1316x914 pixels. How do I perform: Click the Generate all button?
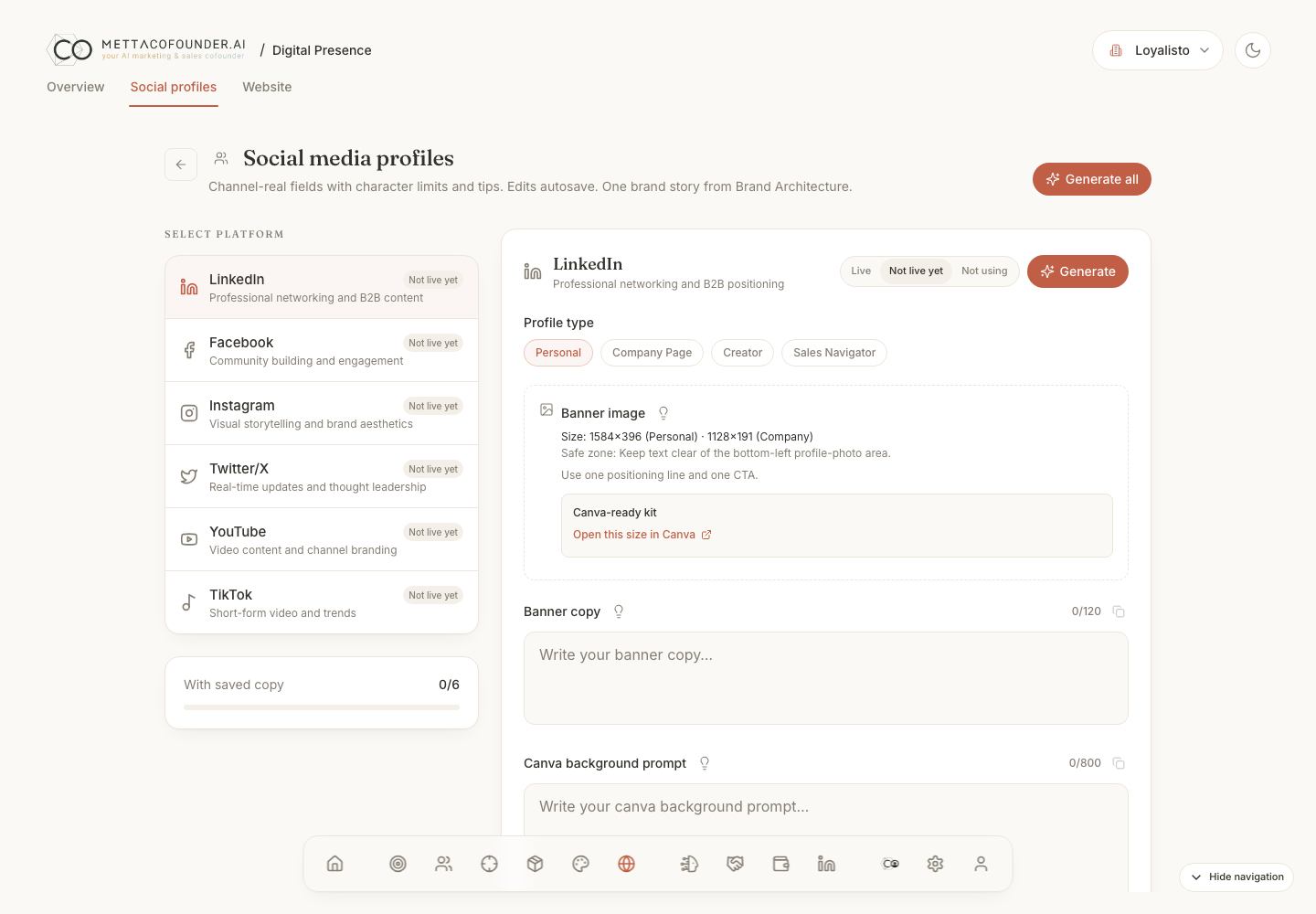(1092, 179)
